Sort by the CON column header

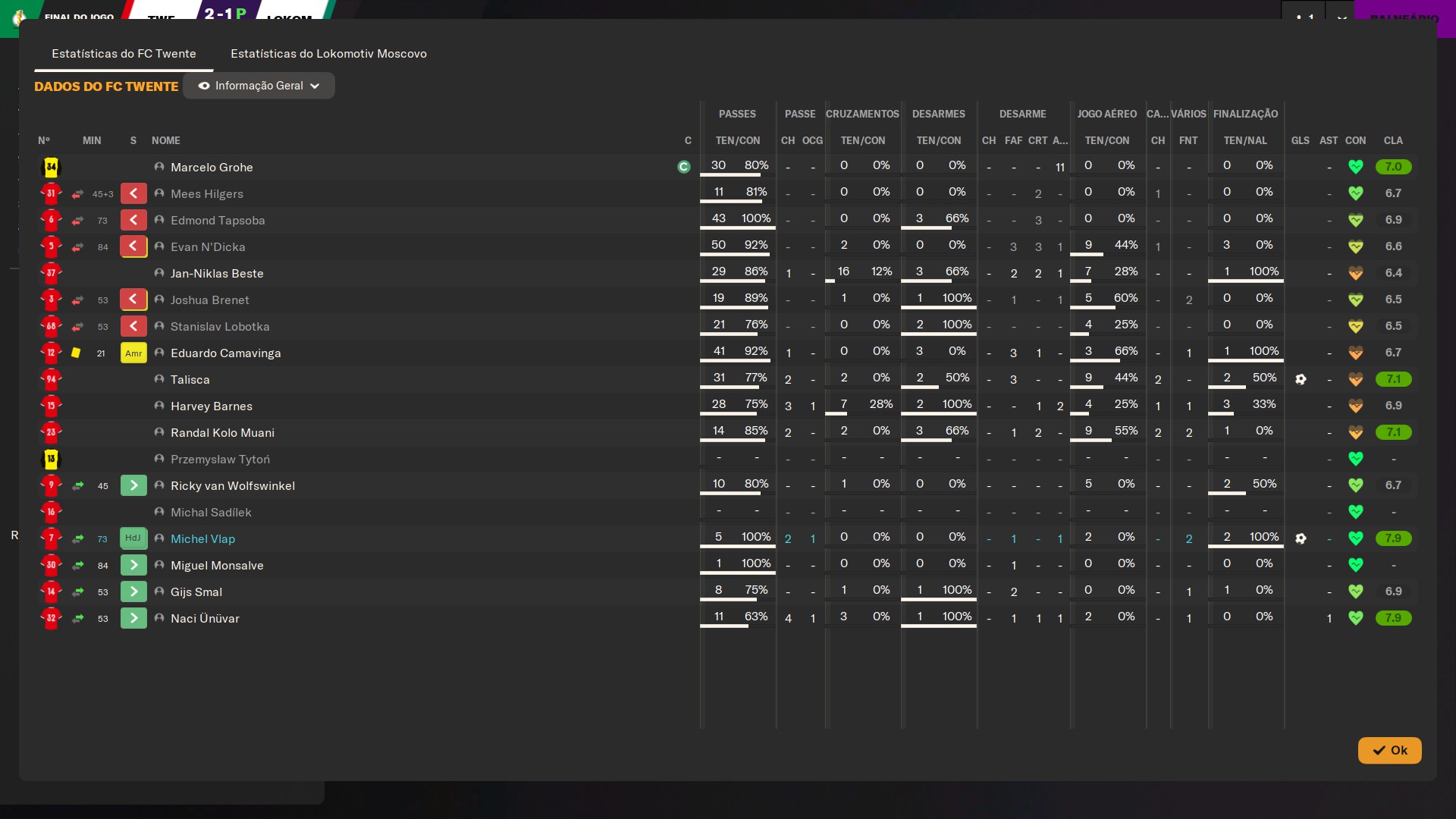pos(1356,140)
